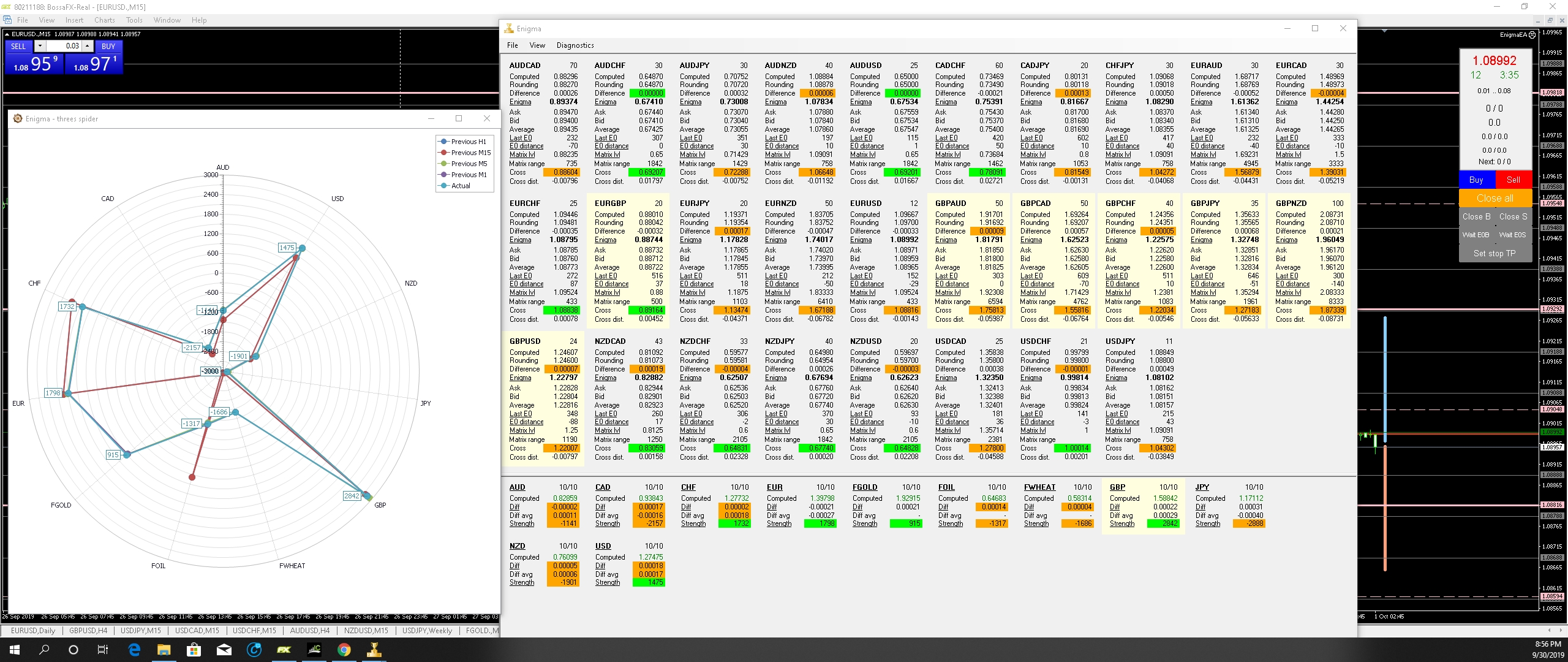Toggle Previous H1 legend series
The image size is (1568, 662).
tap(464, 142)
